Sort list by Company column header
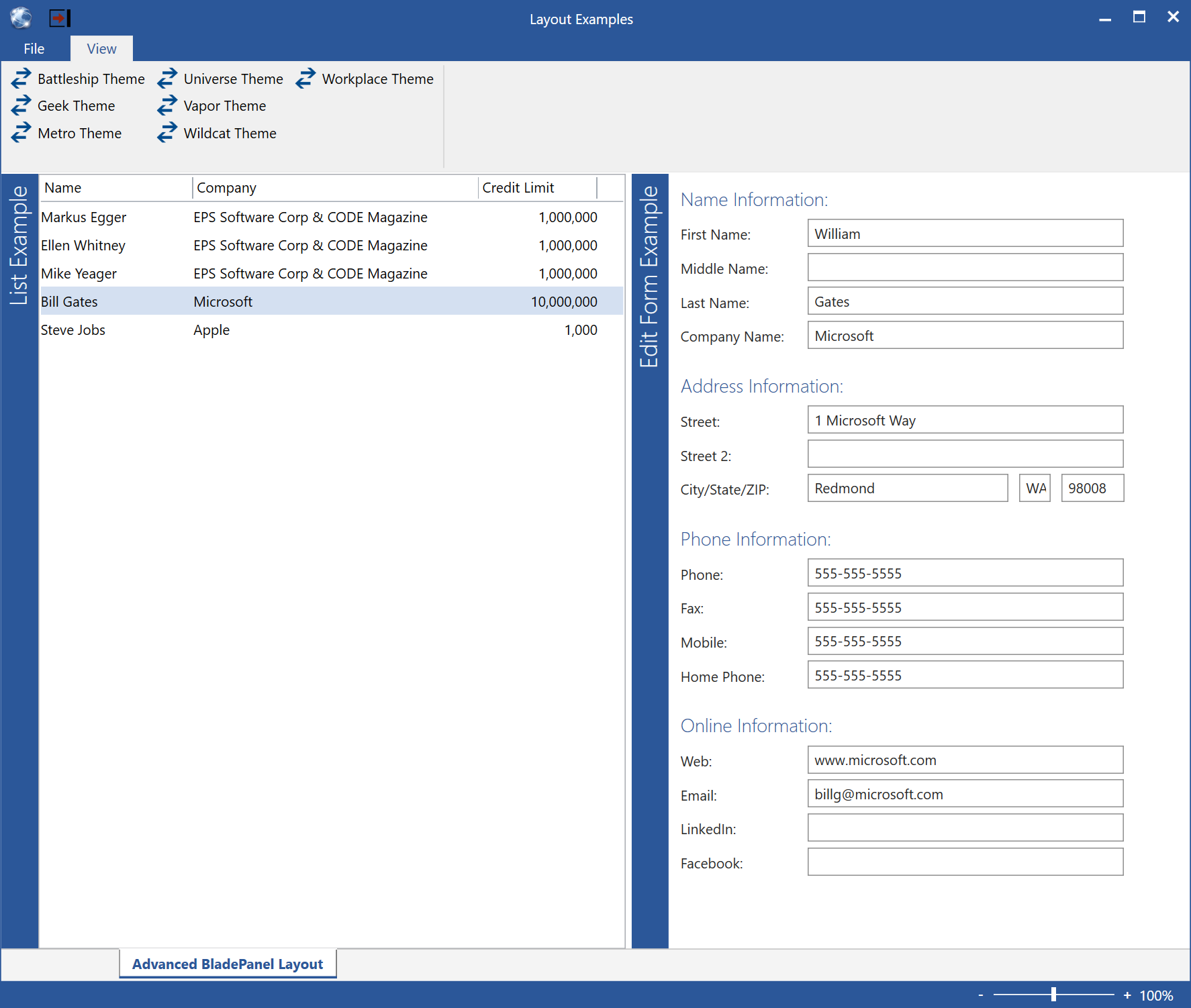 pos(336,188)
